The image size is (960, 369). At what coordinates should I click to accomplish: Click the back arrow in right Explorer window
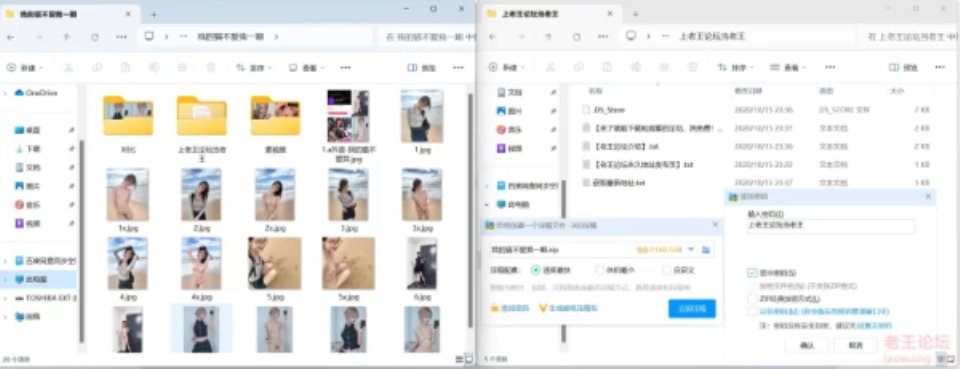click(492, 37)
